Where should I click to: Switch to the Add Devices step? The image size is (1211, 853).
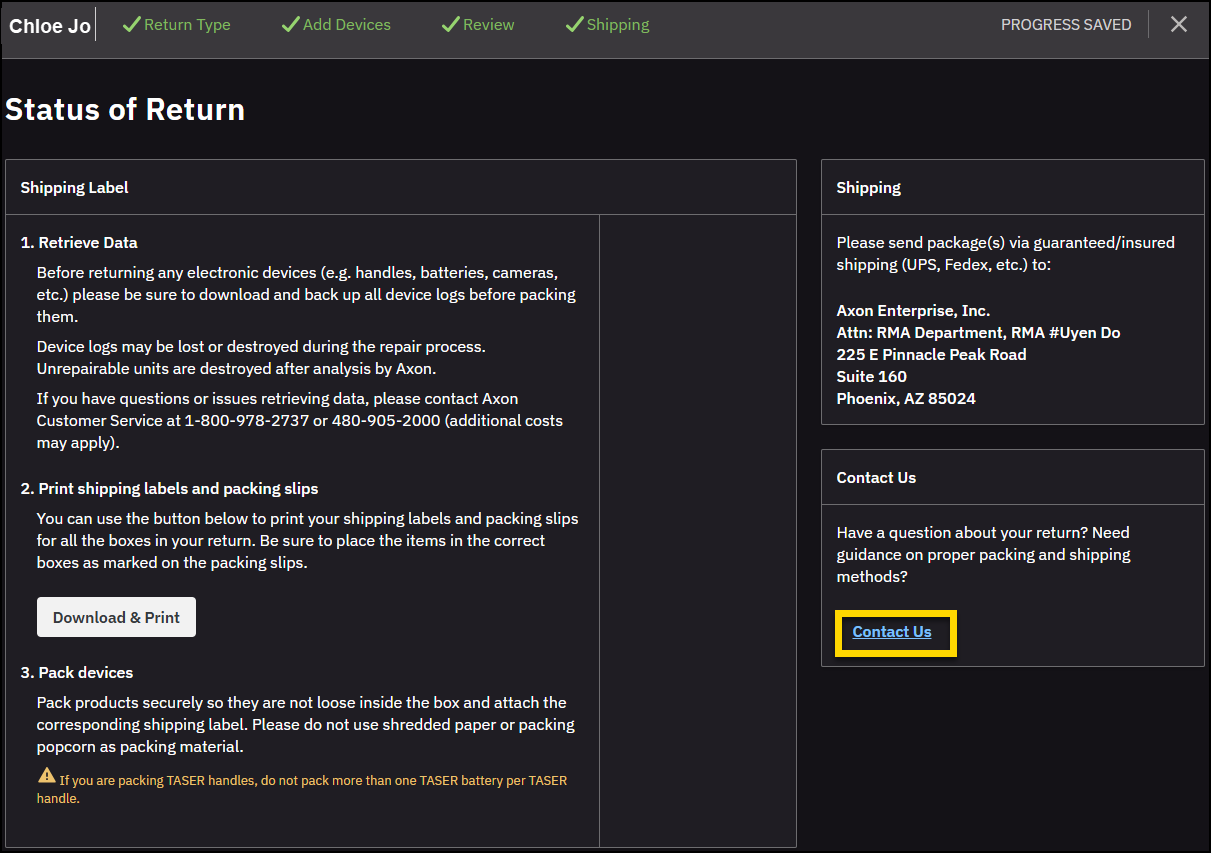pos(348,24)
